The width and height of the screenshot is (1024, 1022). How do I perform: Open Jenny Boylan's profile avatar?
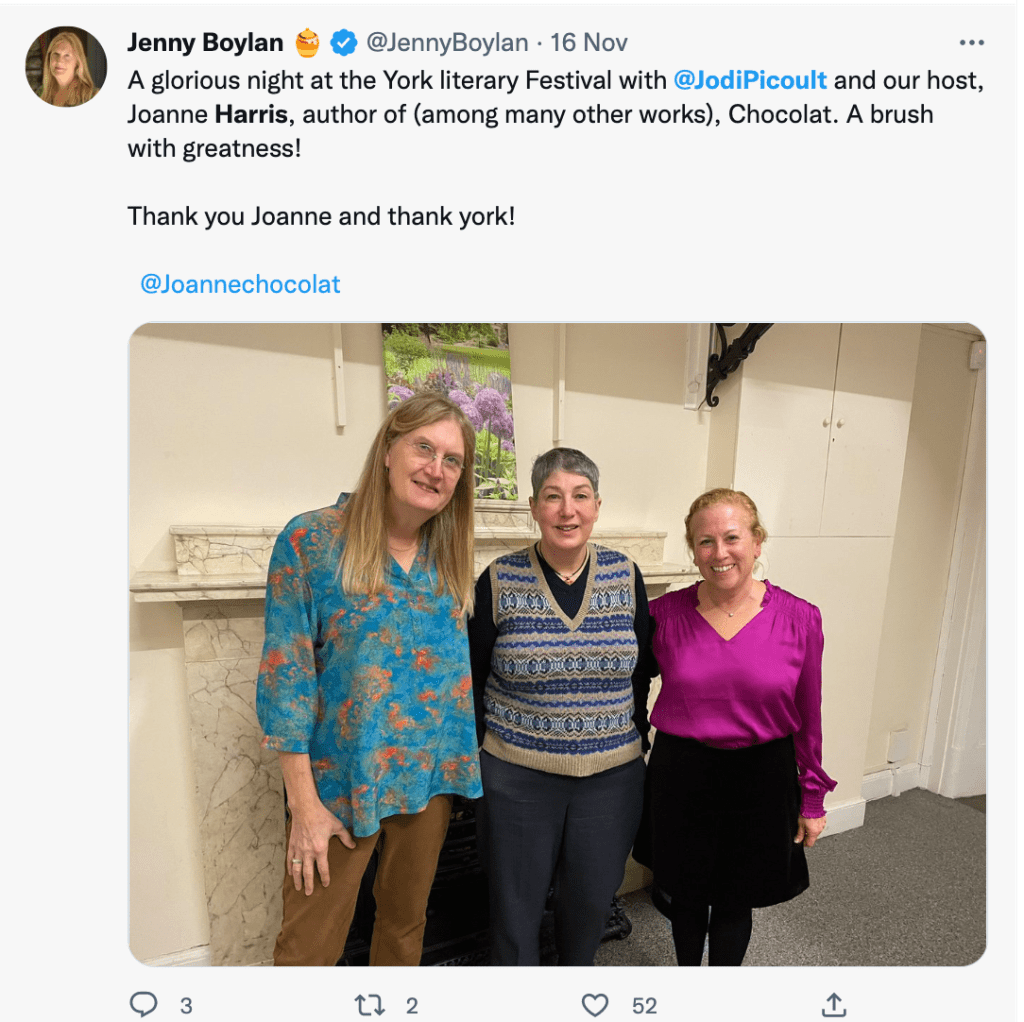point(66,67)
